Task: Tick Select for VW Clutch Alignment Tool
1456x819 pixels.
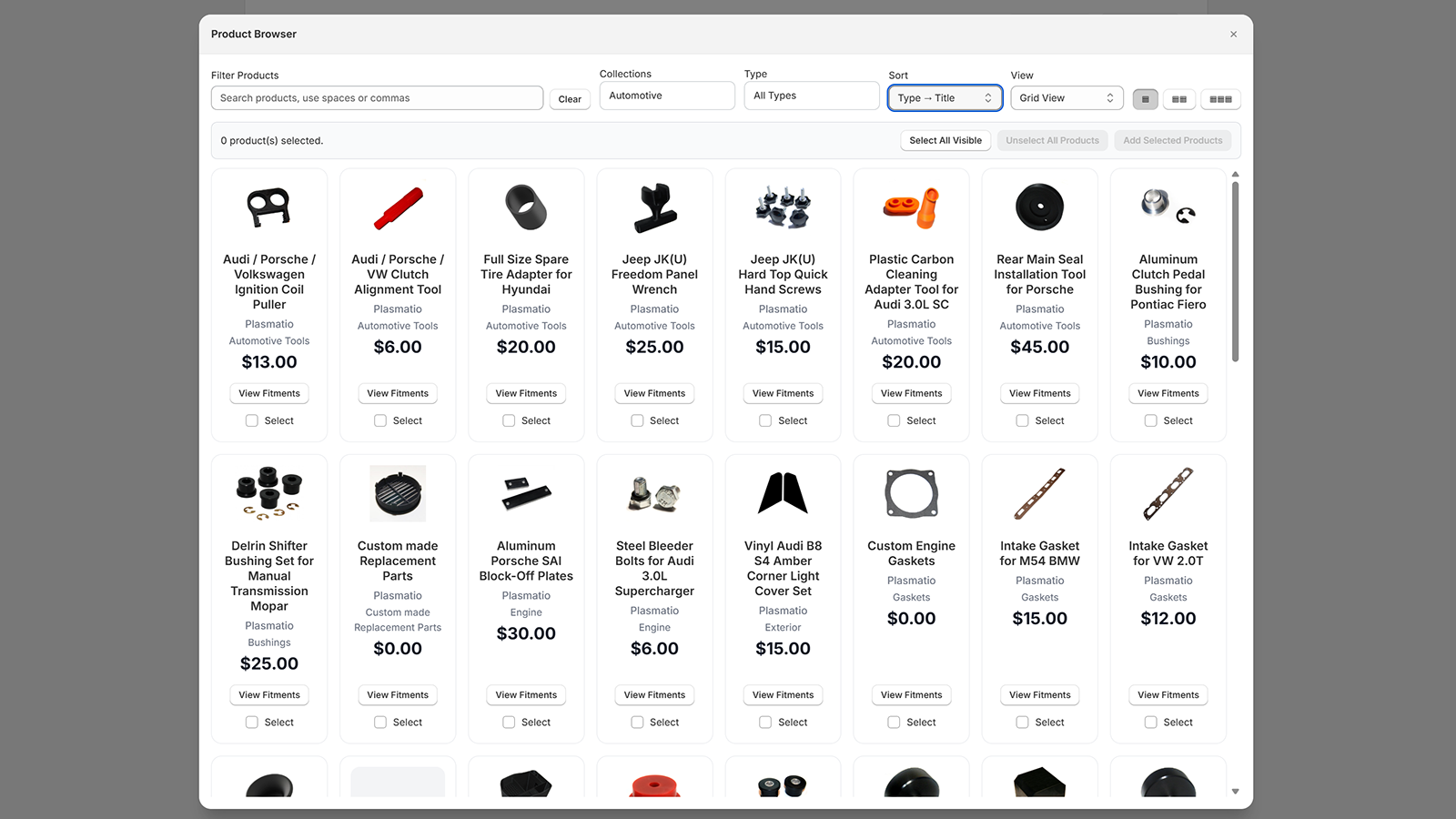Action: pyautogui.click(x=380, y=420)
